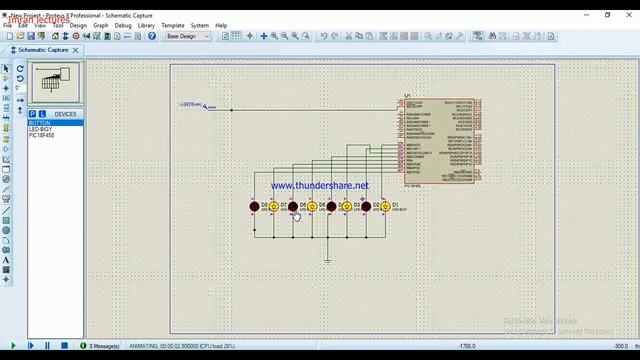Open the PCB Layout red icon
This screenshot has width=640, height=360.
(x=76, y=36)
